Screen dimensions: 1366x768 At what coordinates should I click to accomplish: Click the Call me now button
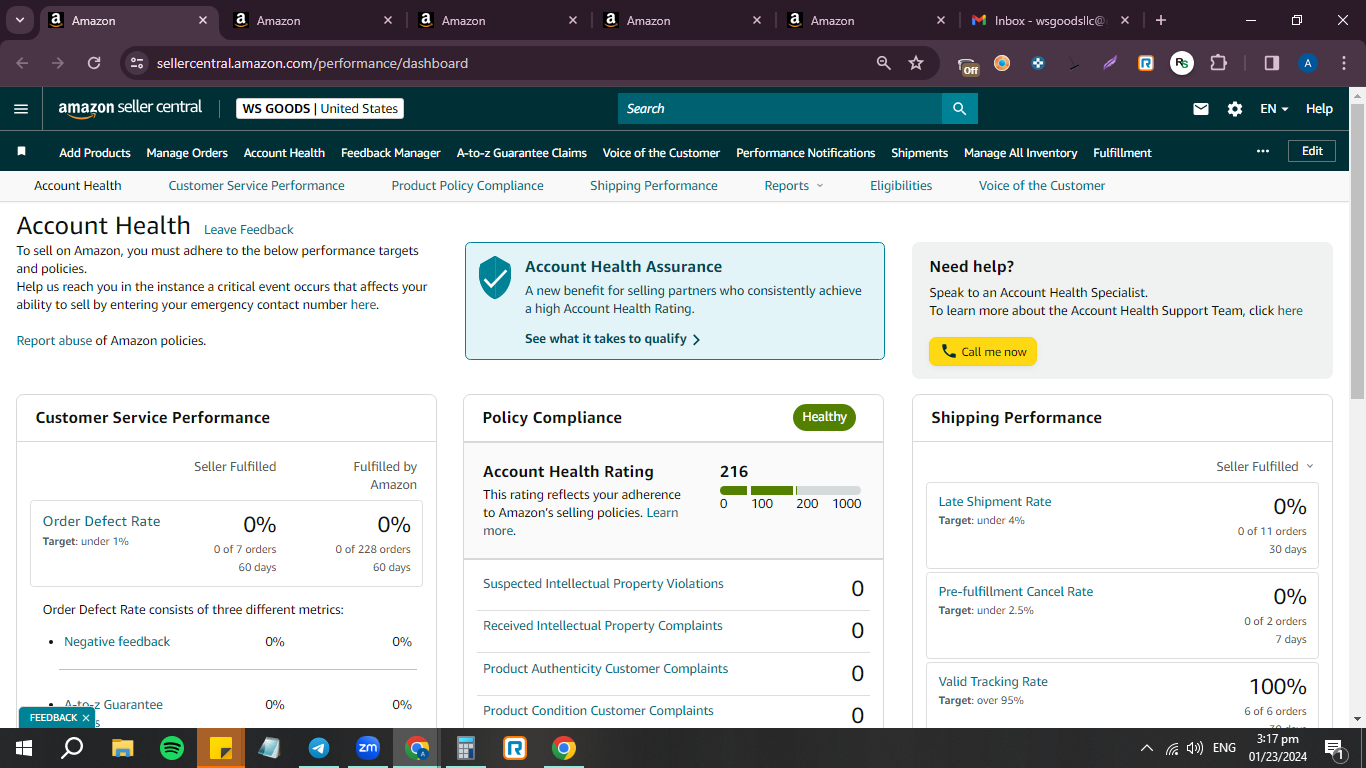tap(983, 352)
